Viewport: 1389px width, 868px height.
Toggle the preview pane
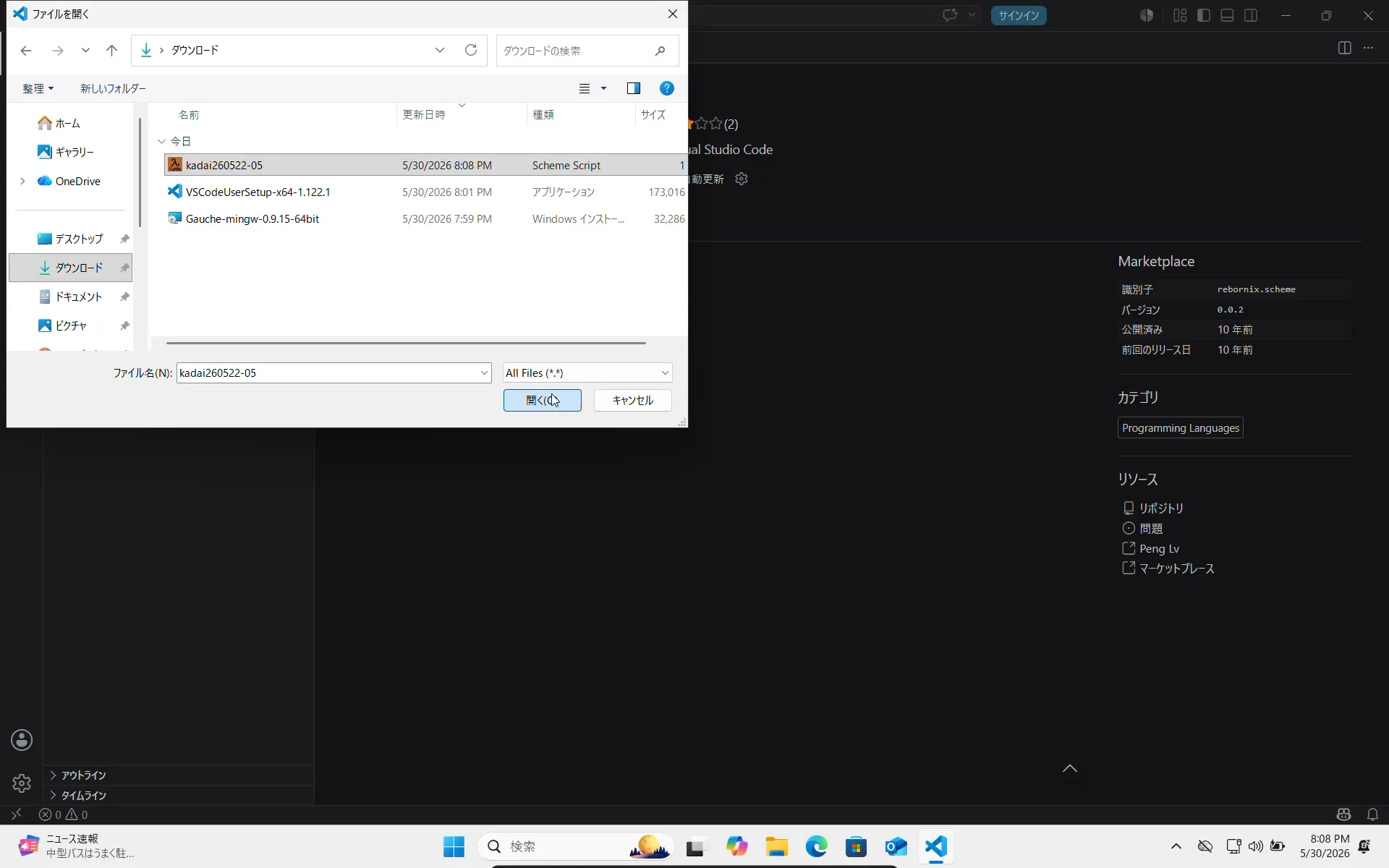(634, 88)
